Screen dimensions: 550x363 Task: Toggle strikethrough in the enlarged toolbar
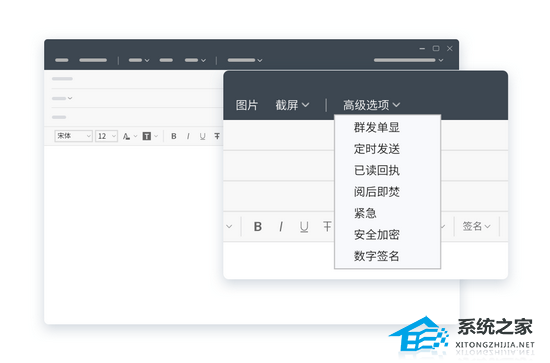[327, 227]
